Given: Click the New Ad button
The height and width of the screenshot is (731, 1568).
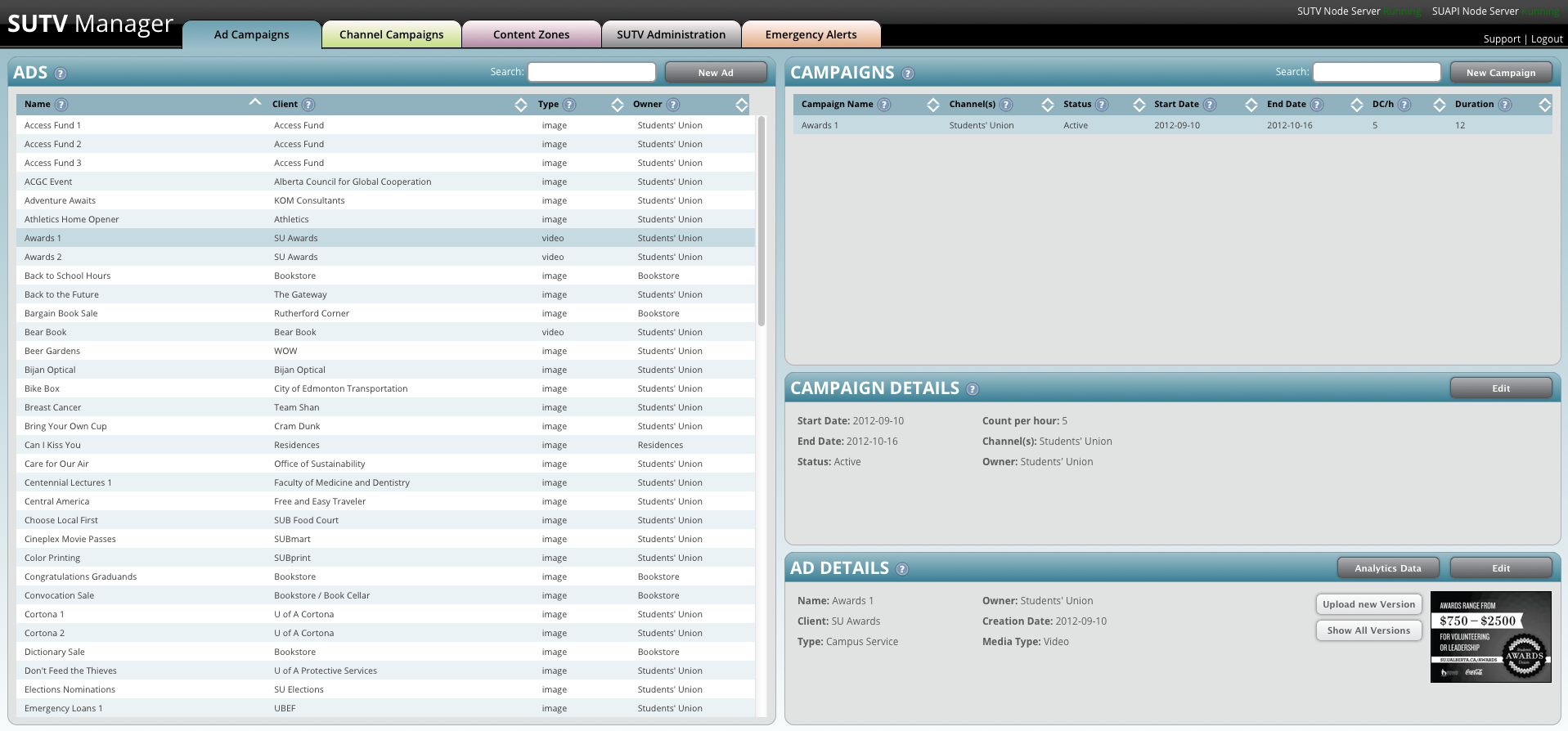Looking at the screenshot, I should click(x=716, y=73).
